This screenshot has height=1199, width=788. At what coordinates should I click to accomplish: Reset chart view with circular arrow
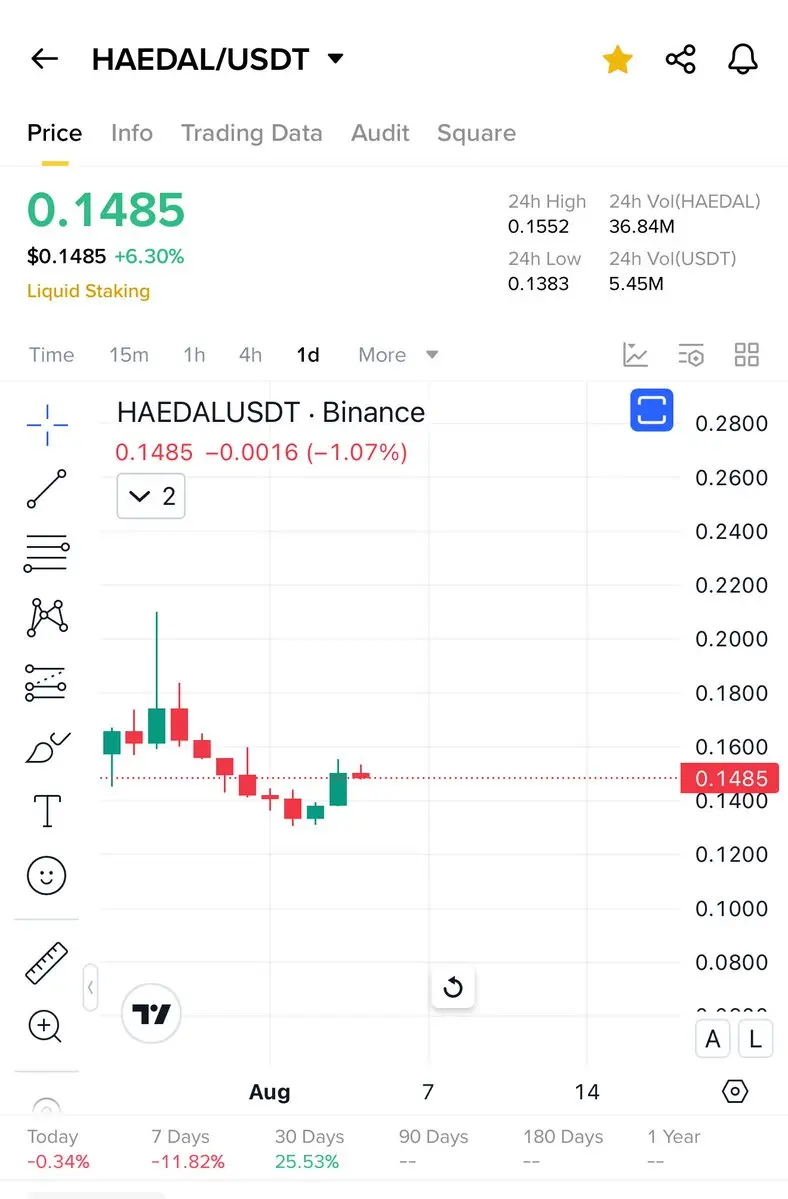[x=452, y=987]
